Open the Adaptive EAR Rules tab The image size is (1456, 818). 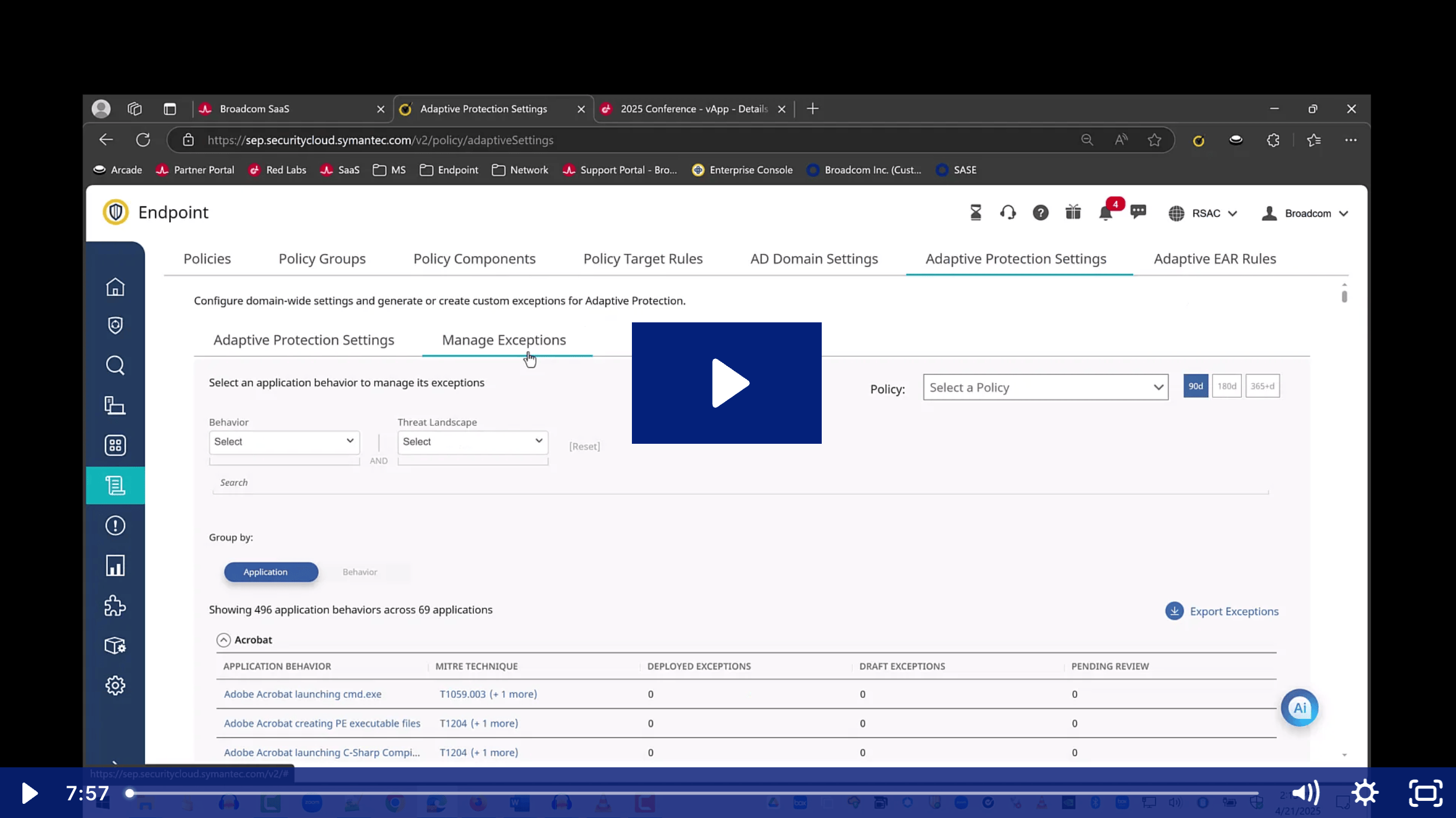point(1214,259)
